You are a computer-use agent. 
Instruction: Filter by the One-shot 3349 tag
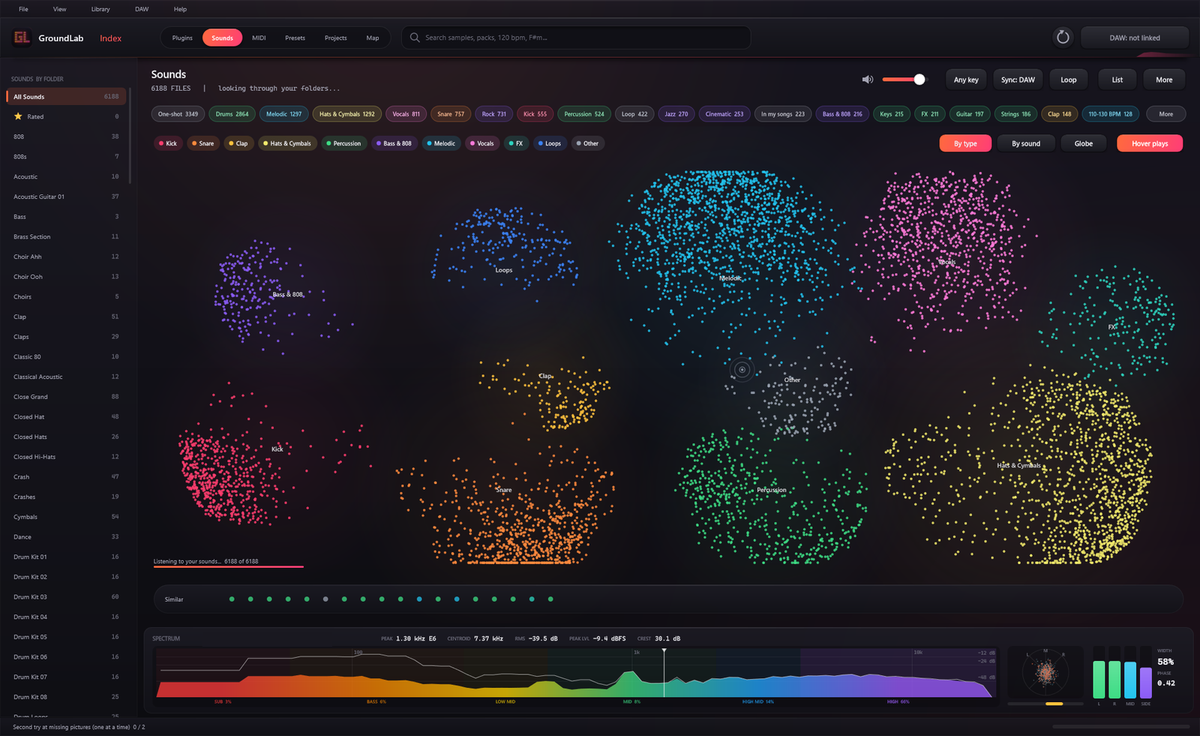[180, 114]
